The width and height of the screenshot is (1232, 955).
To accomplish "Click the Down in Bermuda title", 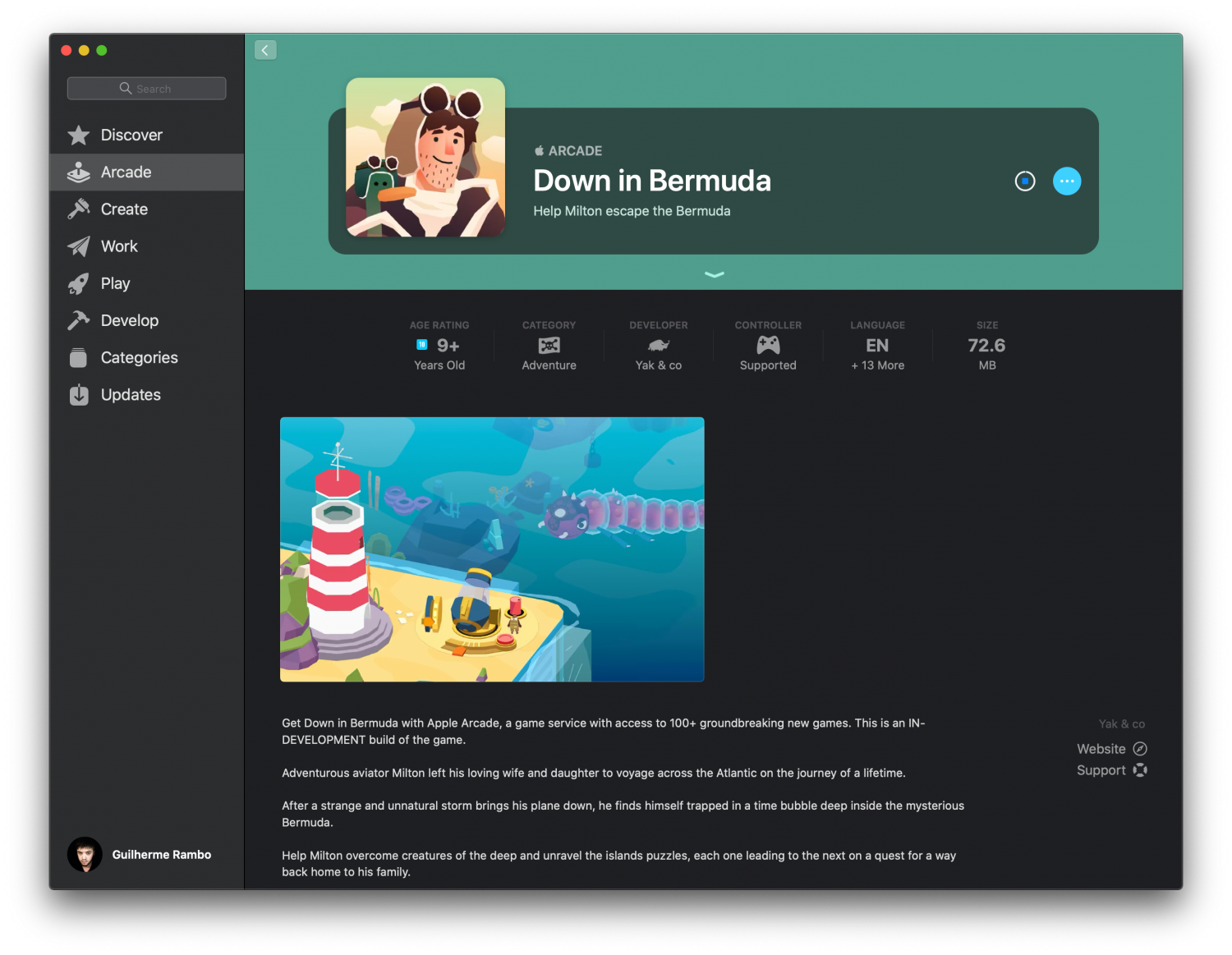I will (x=652, y=181).
